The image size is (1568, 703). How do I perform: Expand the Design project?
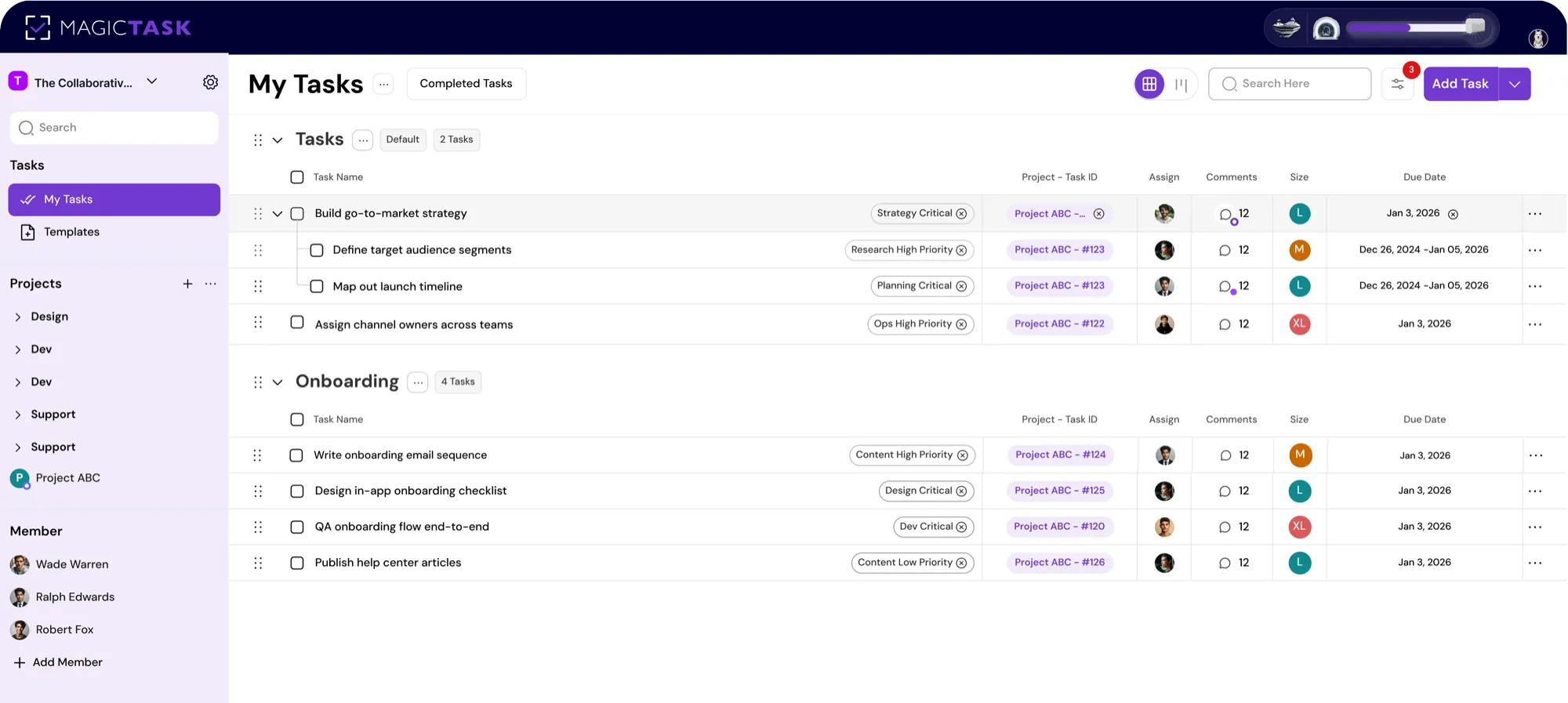click(x=18, y=317)
